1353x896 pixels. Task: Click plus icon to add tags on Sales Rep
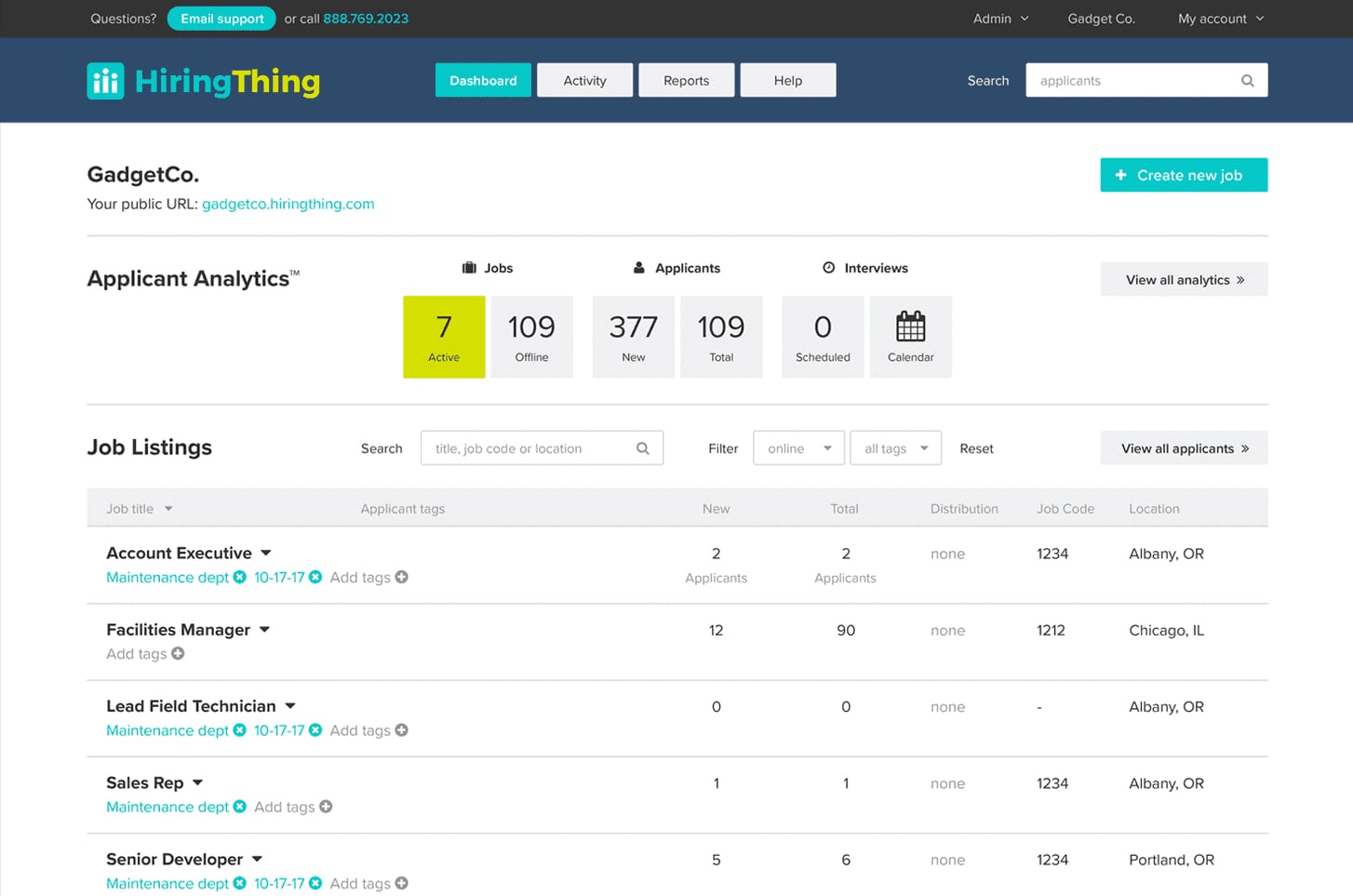[x=326, y=807]
